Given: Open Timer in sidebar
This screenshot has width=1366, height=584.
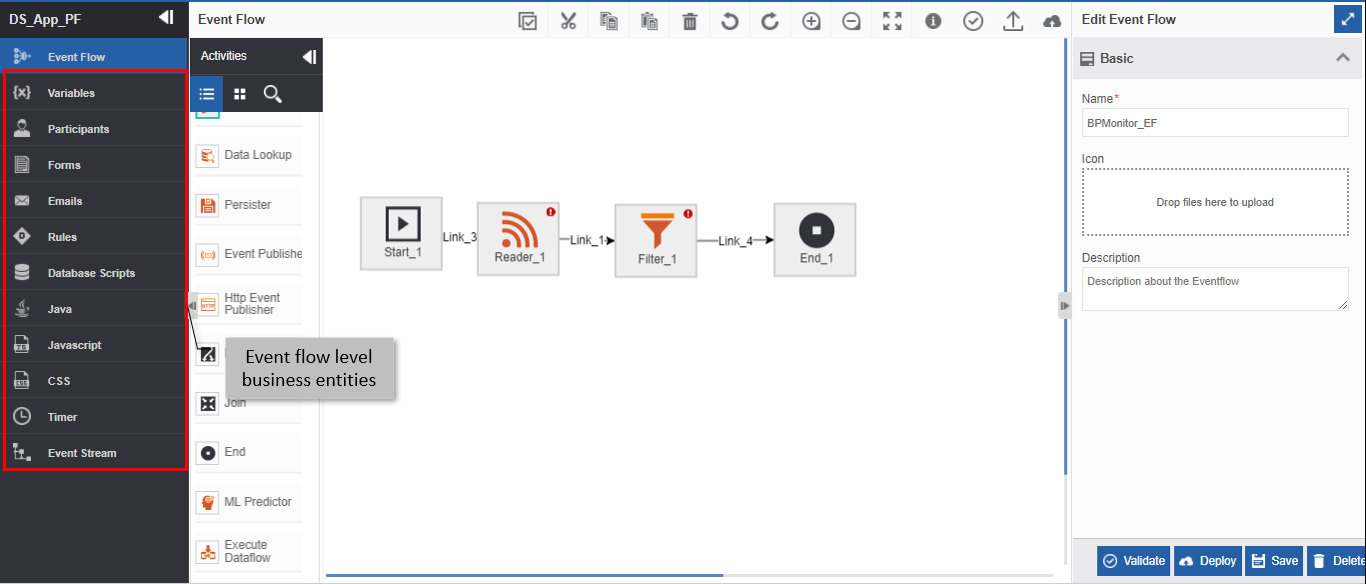Looking at the screenshot, I should point(95,417).
